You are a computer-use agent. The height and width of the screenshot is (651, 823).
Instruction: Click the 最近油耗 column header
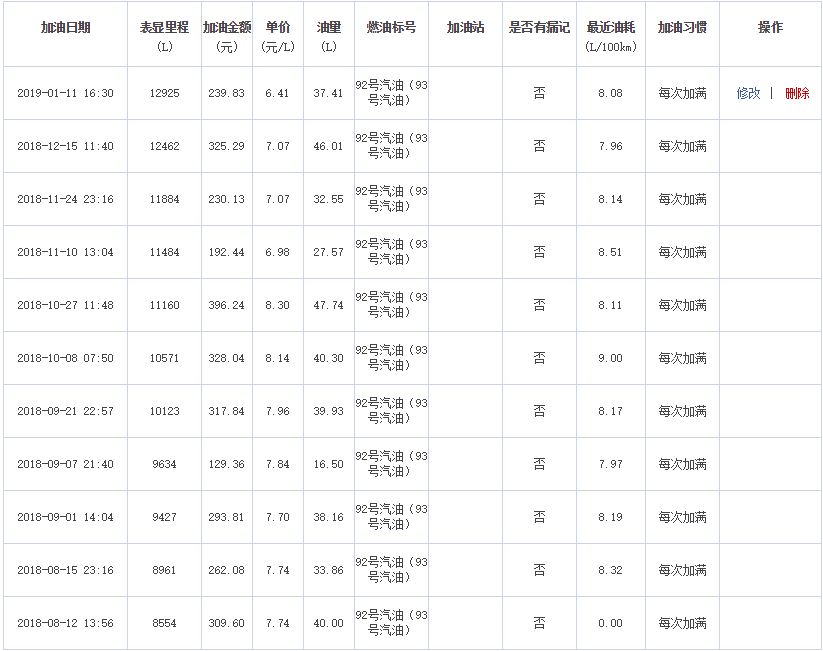610,27
